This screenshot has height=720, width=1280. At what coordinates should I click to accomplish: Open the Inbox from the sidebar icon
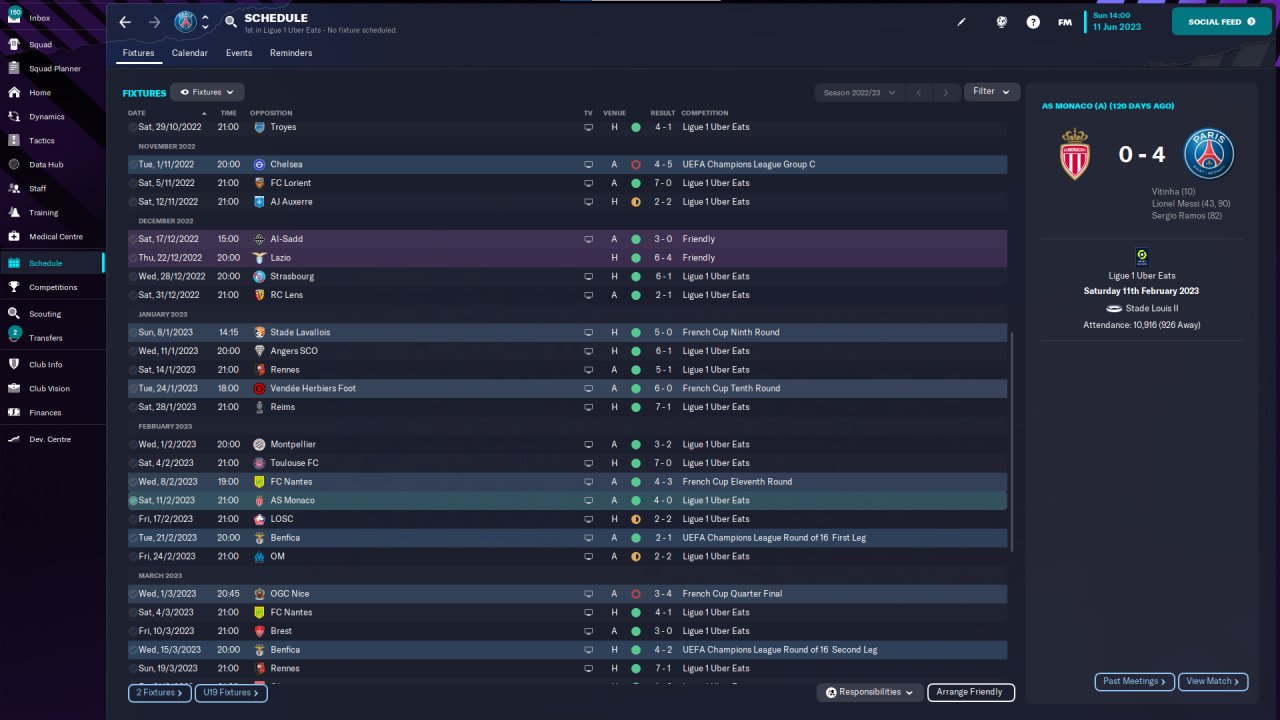(14, 18)
